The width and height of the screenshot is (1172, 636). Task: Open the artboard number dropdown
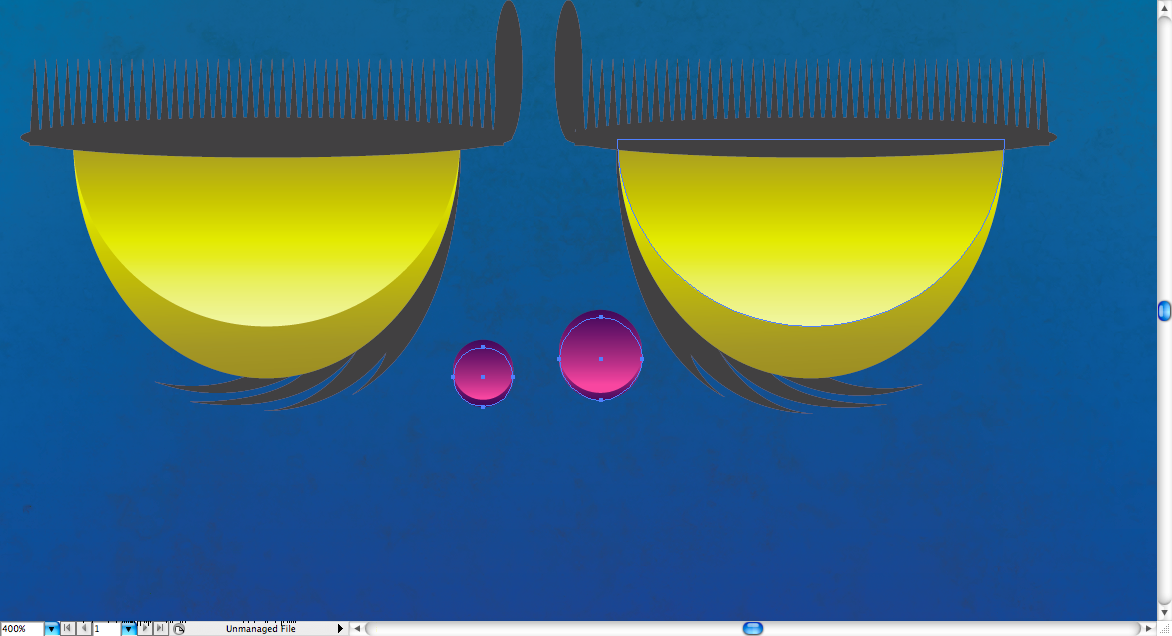pos(128,629)
